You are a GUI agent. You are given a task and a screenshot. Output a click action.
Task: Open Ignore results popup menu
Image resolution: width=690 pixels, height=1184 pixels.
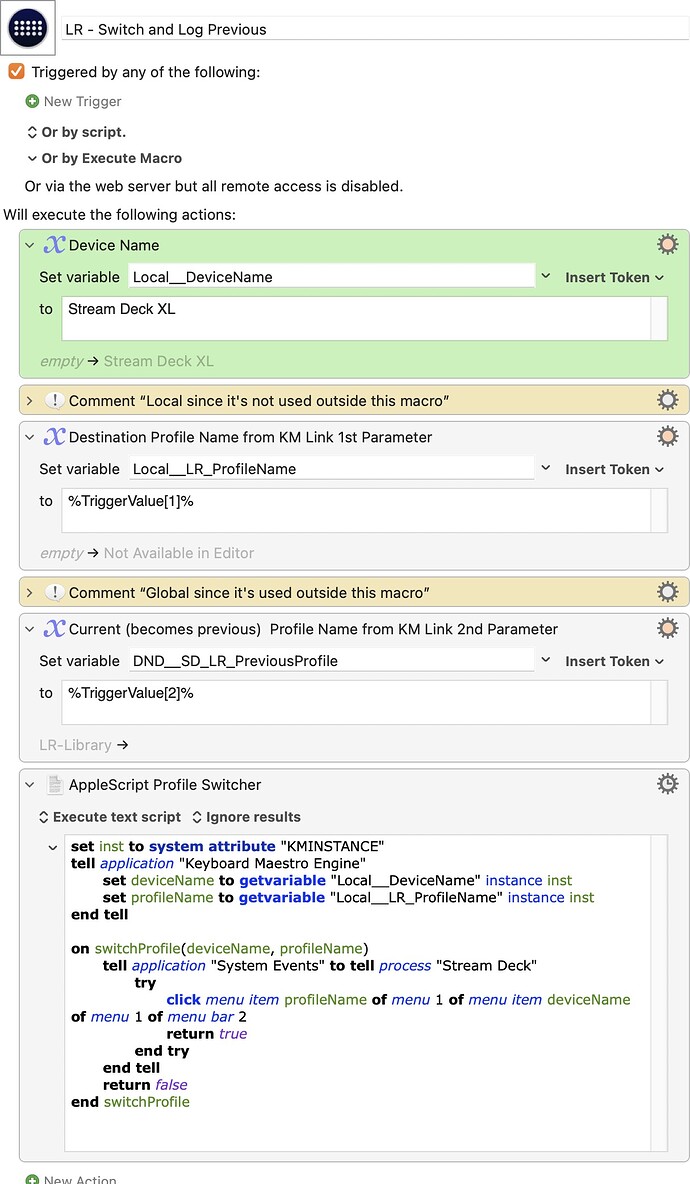246,817
